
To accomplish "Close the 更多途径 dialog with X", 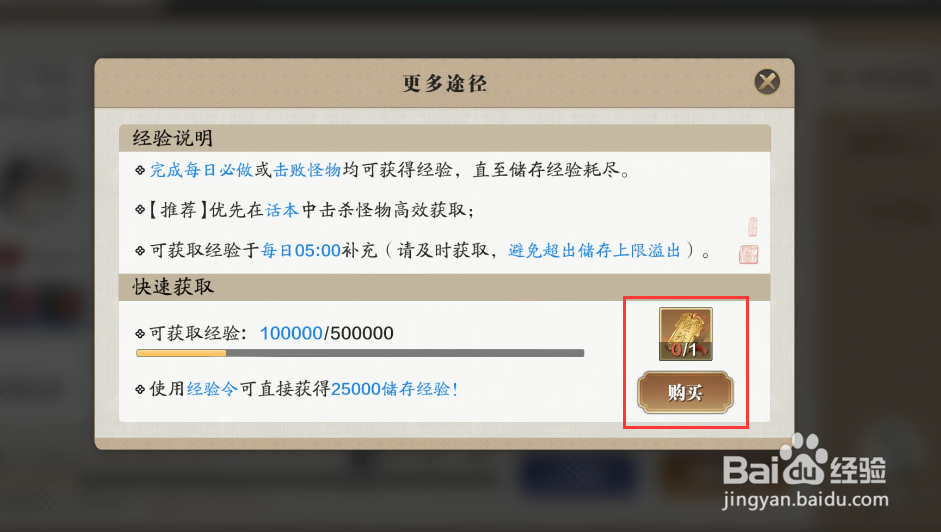I will point(767,82).
